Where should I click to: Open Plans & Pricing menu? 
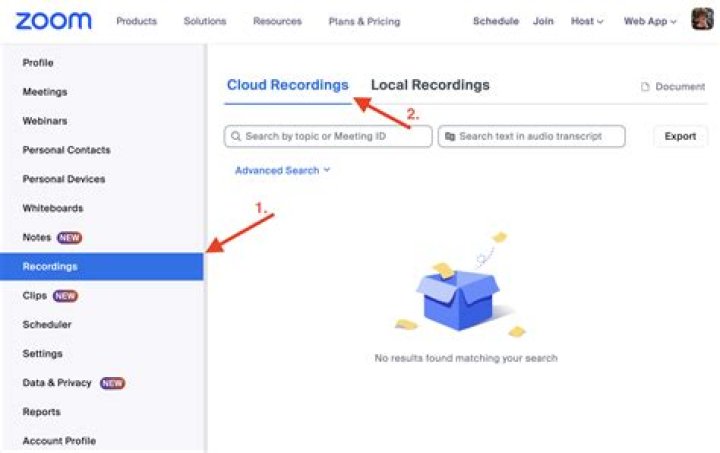pos(364,21)
